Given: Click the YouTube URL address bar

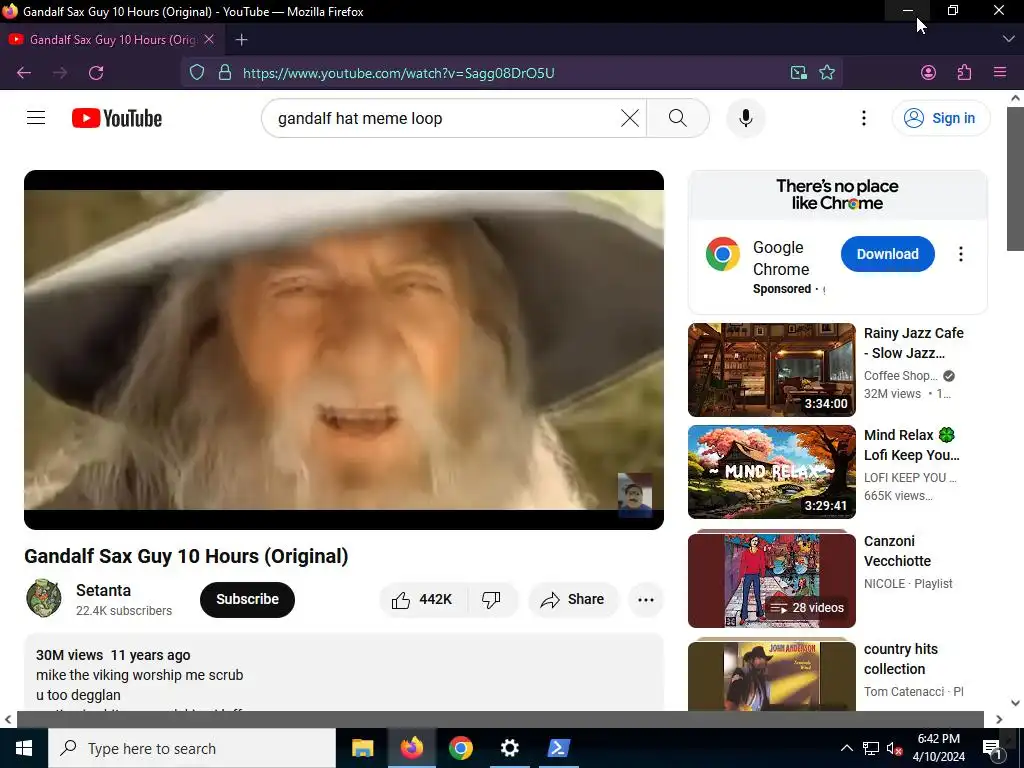Looking at the screenshot, I should coord(398,72).
